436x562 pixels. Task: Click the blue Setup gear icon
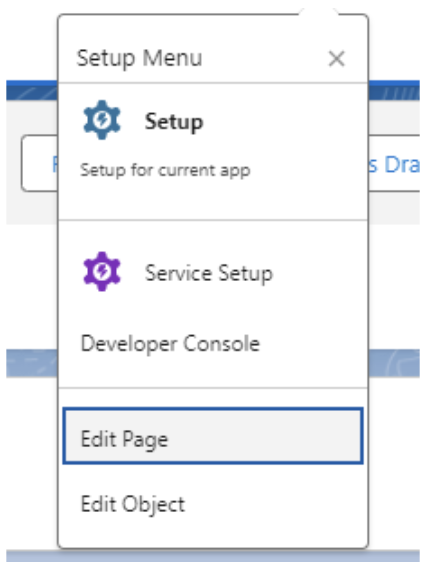pyautogui.click(x=102, y=120)
